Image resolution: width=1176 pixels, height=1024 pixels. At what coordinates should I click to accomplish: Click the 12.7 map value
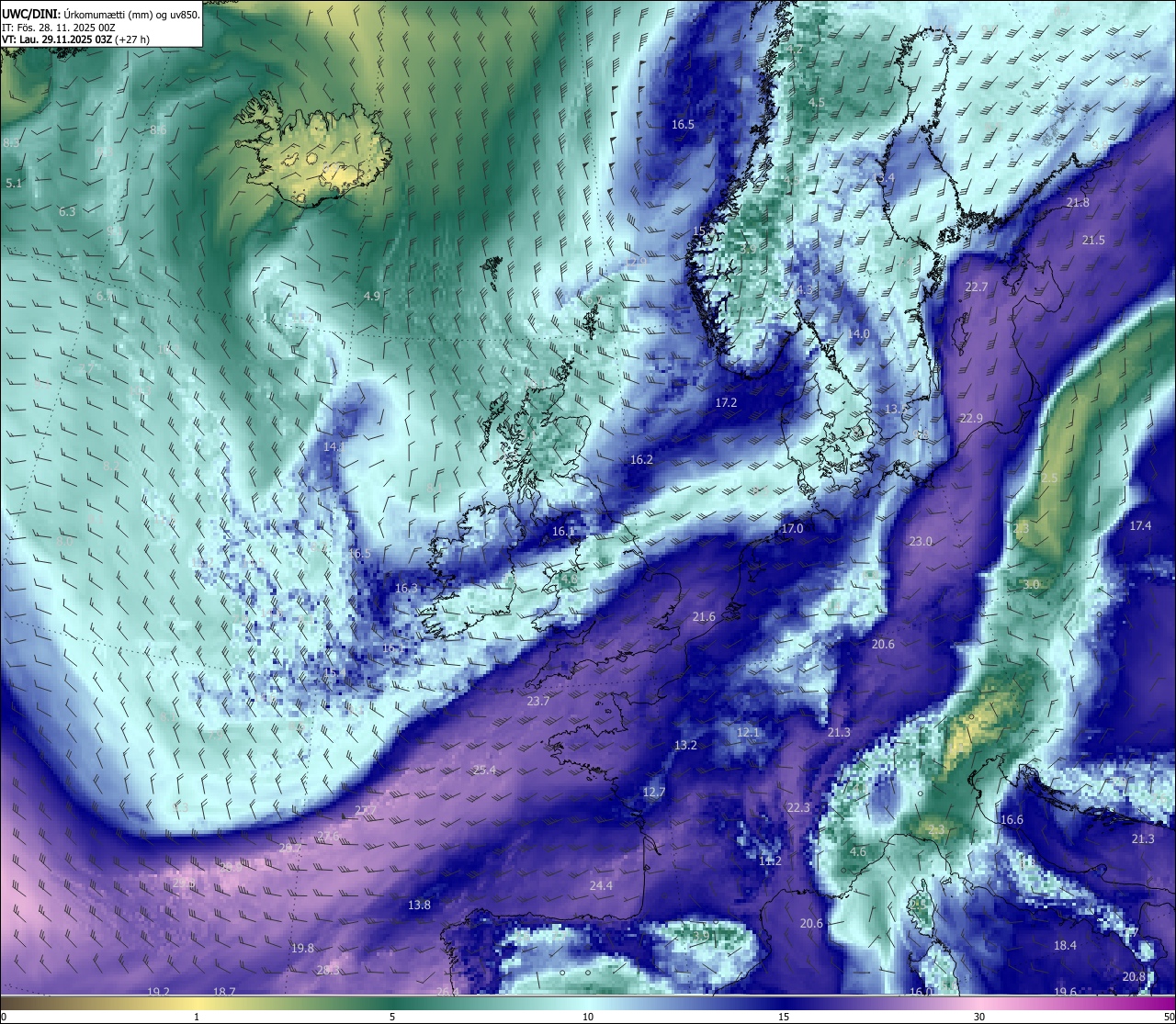(654, 792)
